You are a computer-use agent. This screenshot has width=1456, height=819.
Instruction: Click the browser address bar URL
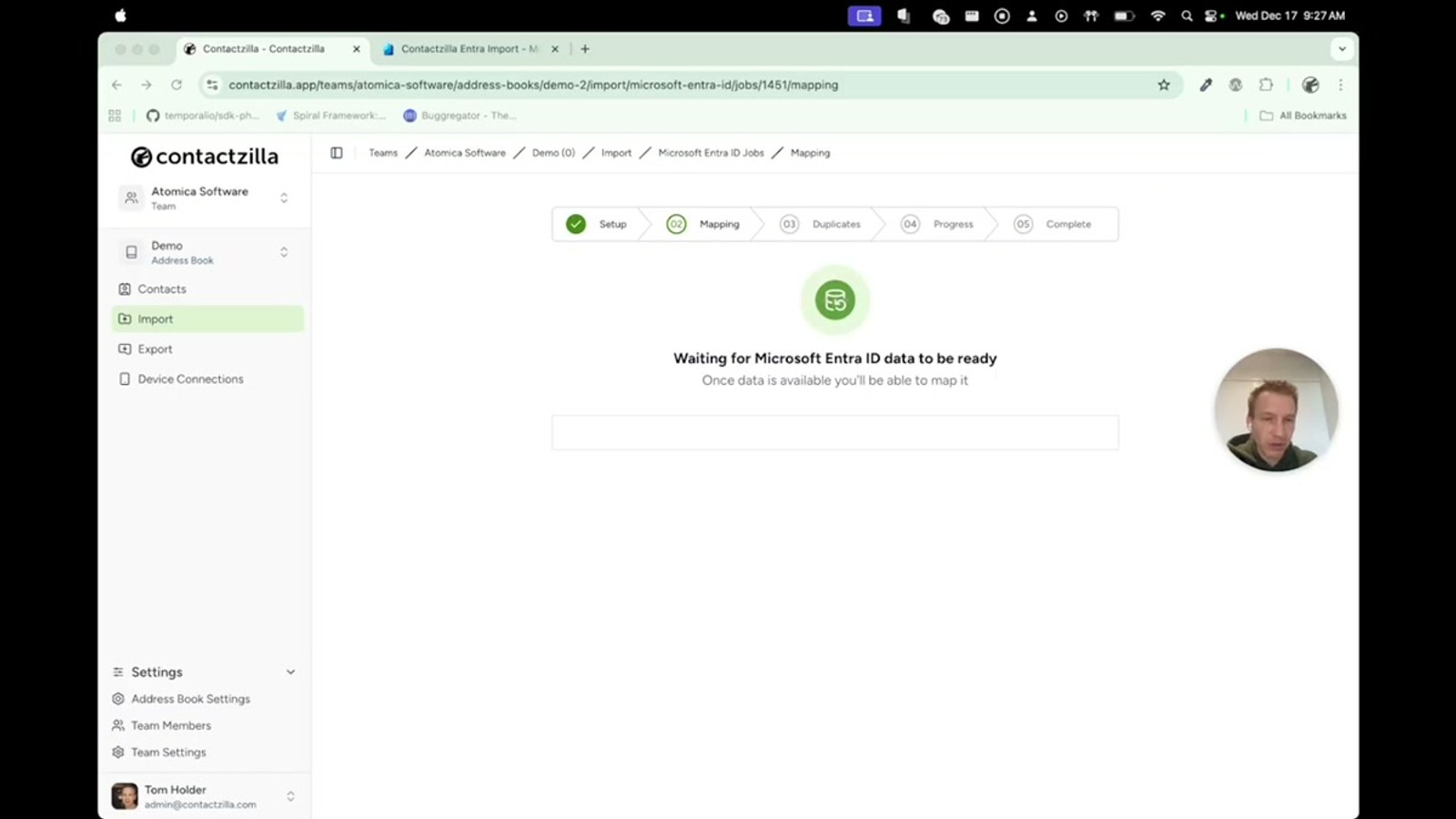coord(533,85)
